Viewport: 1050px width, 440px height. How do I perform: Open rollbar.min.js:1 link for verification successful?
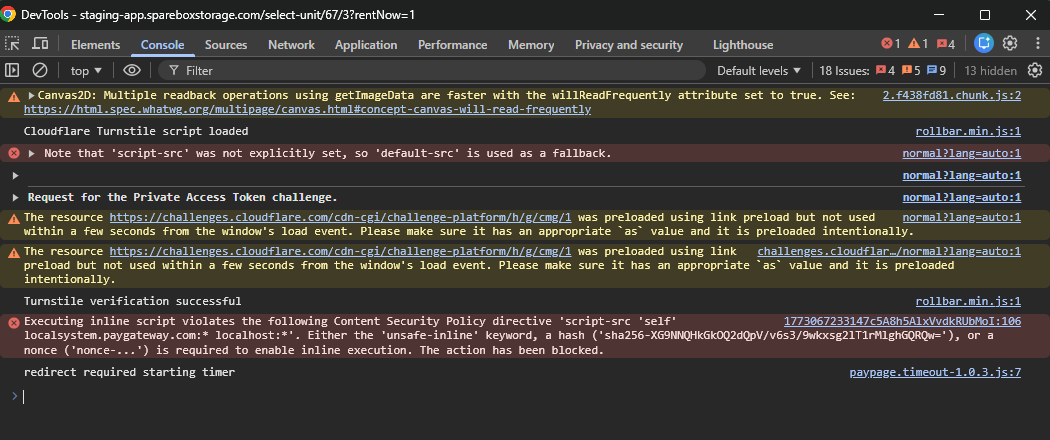[x=968, y=301]
